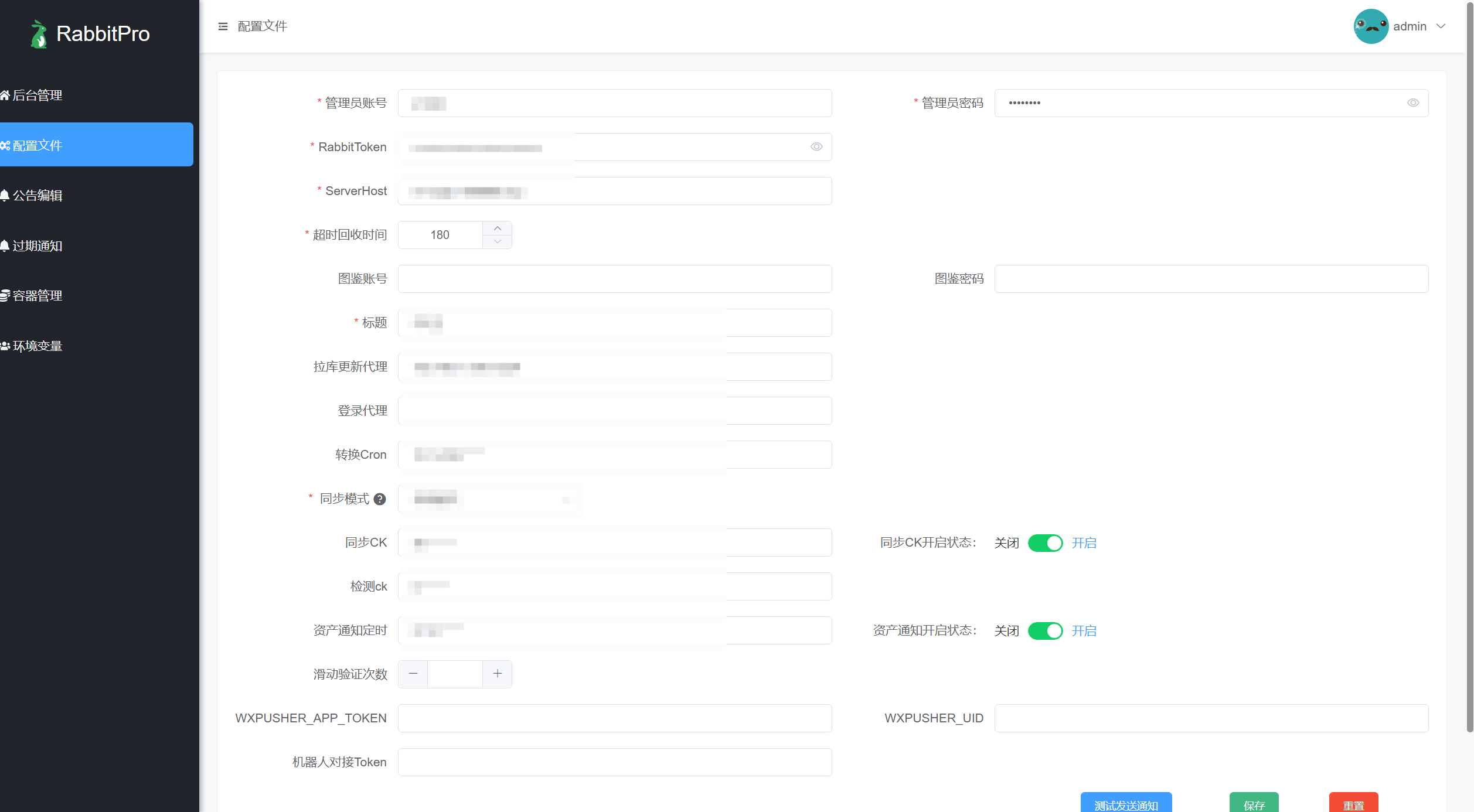
Task: Click the red 重置 button
Action: 1353,803
